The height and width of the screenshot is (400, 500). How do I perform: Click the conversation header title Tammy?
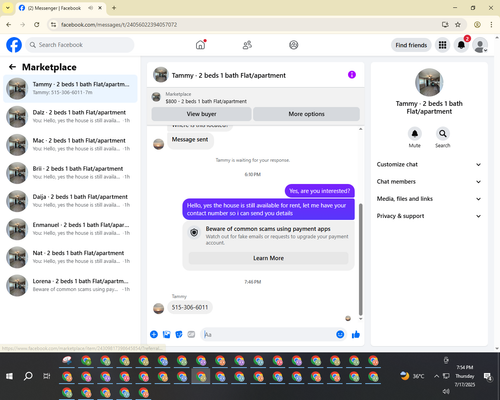pyautogui.click(x=229, y=75)
